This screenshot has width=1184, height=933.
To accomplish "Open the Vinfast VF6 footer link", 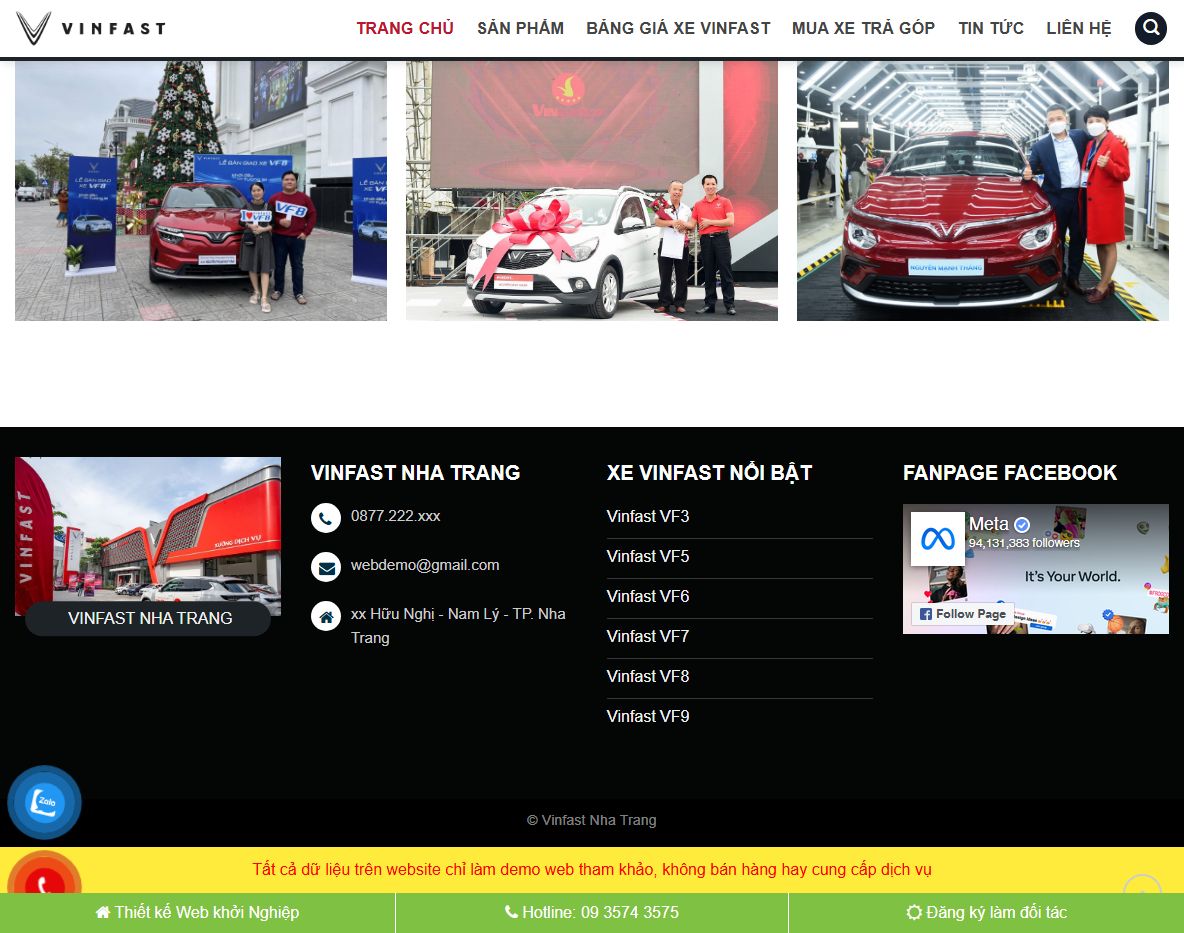I will (648, 596).
